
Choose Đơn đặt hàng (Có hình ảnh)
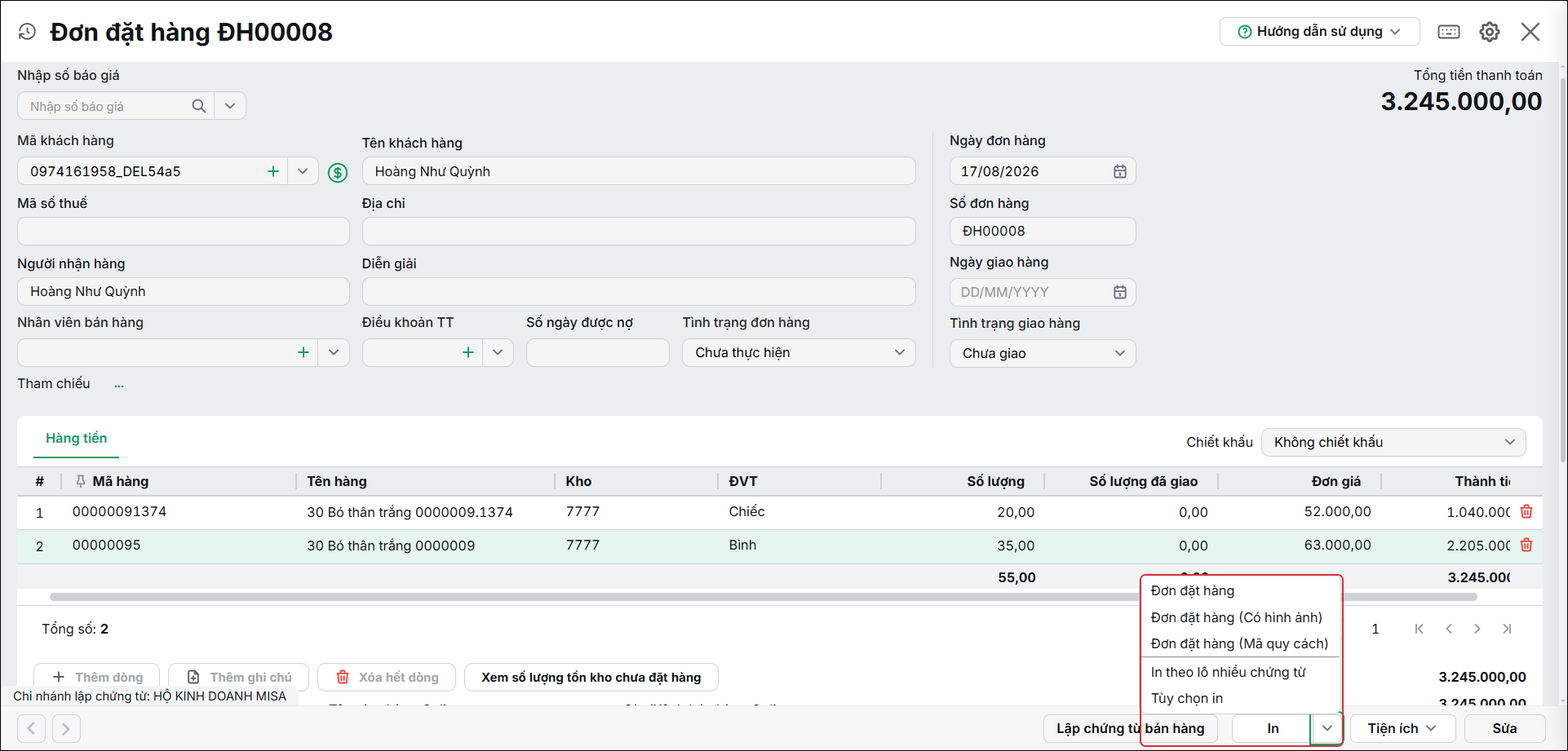point(1236,617)
